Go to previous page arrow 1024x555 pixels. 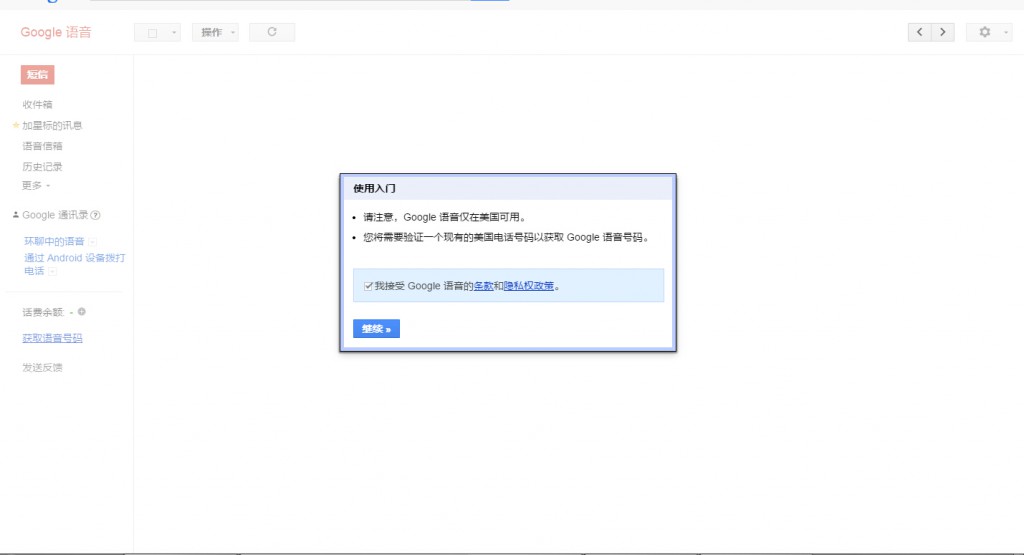(920, 32)
